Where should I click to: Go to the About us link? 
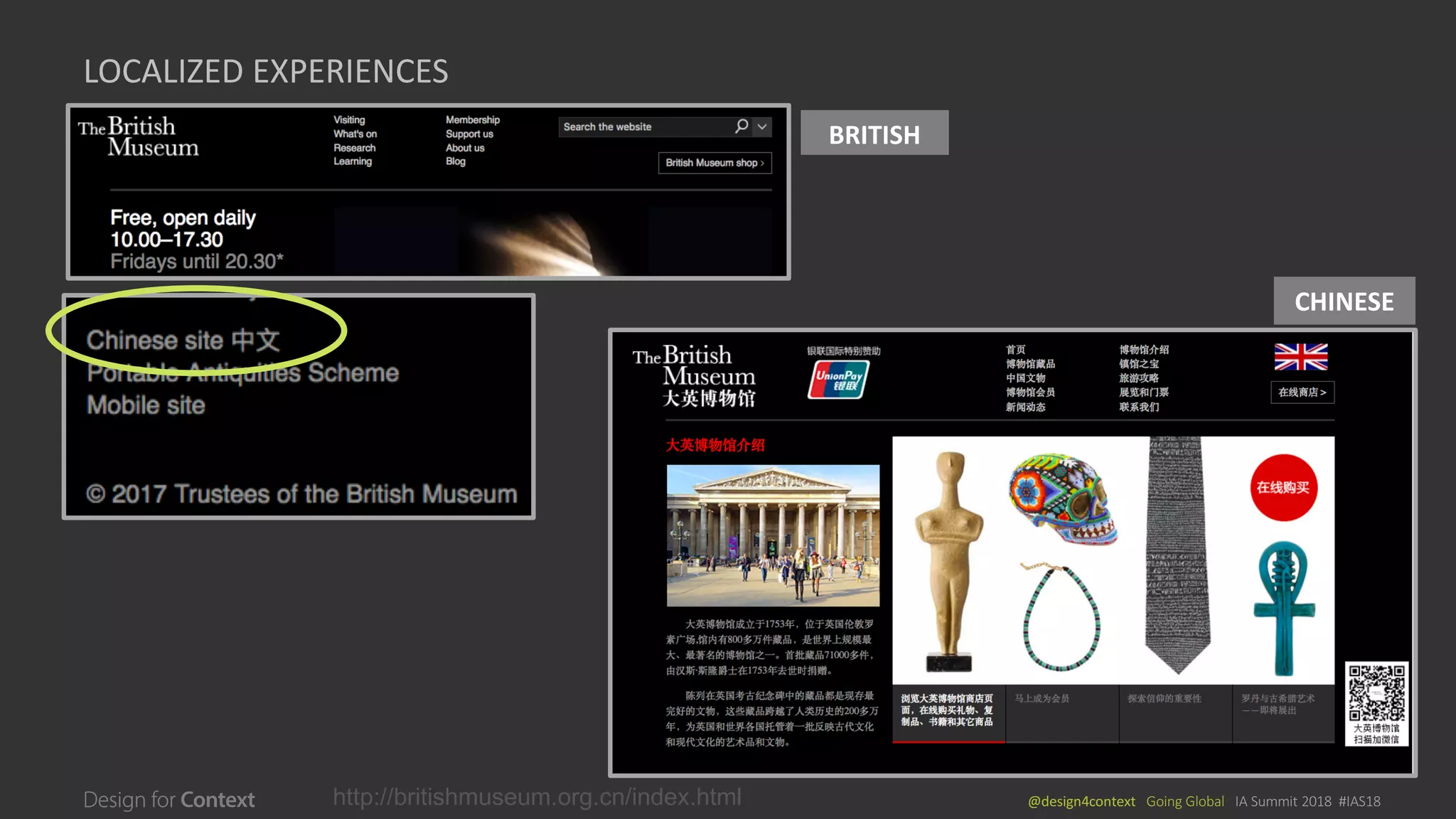pos(465,148)
